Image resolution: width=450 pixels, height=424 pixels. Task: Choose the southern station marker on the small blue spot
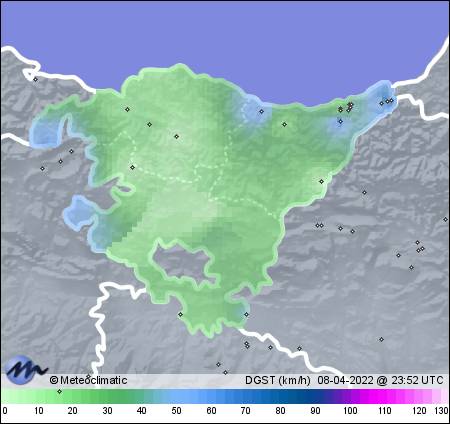pos(246,314)
